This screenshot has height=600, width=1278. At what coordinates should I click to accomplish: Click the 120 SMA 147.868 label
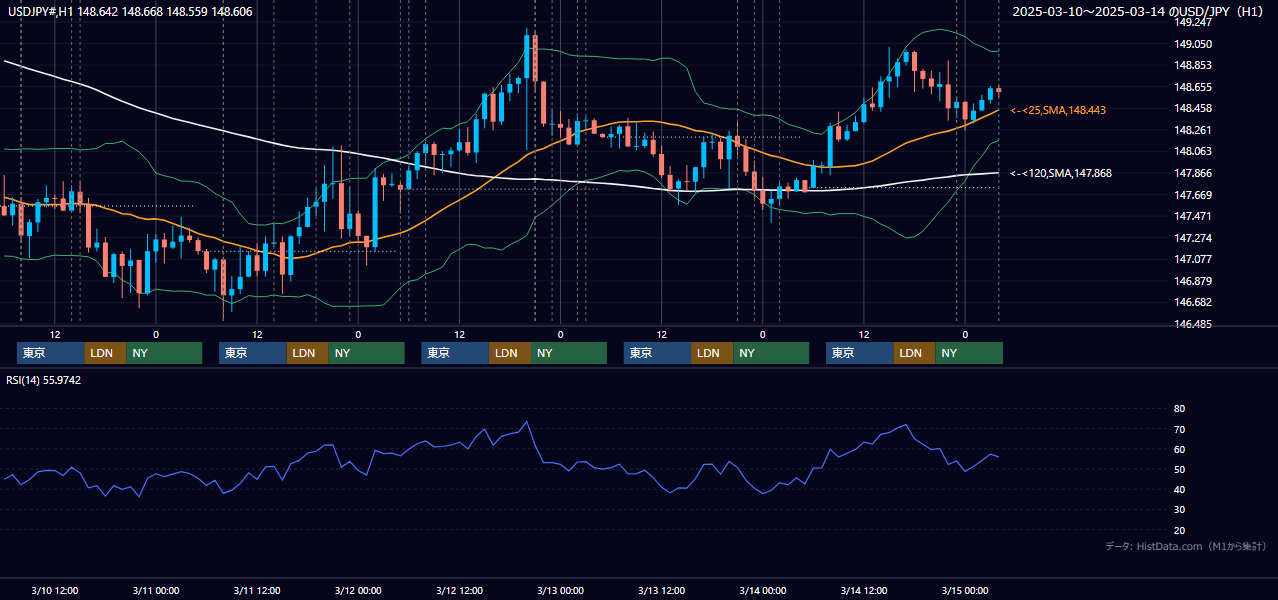(x=1061, y=173)
